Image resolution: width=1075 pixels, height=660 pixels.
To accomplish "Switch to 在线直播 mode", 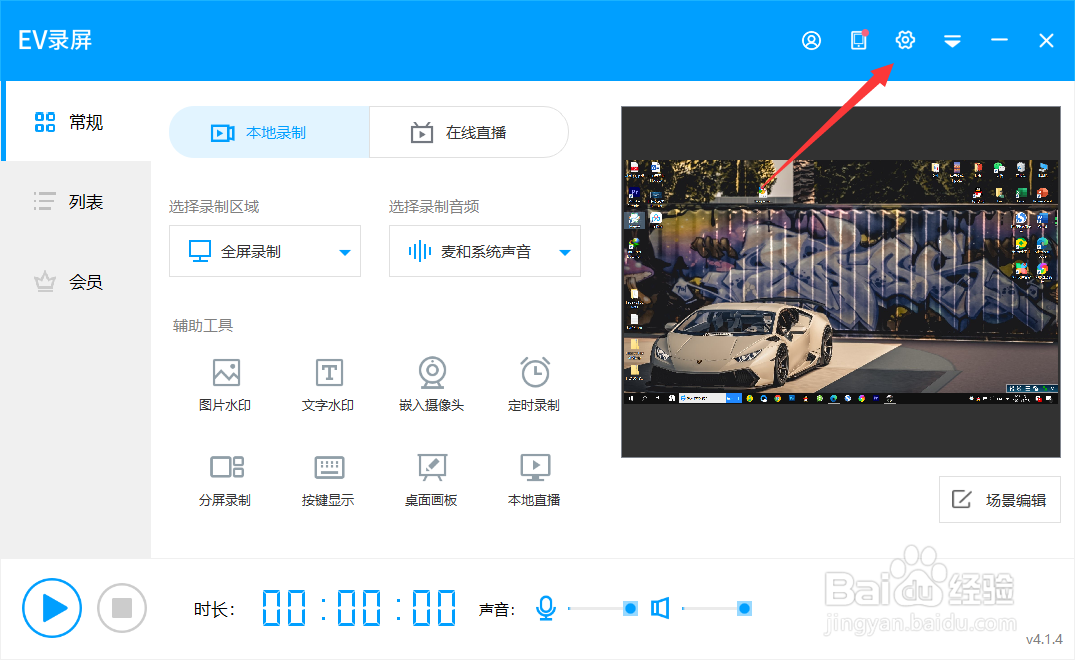I will 469,132.
